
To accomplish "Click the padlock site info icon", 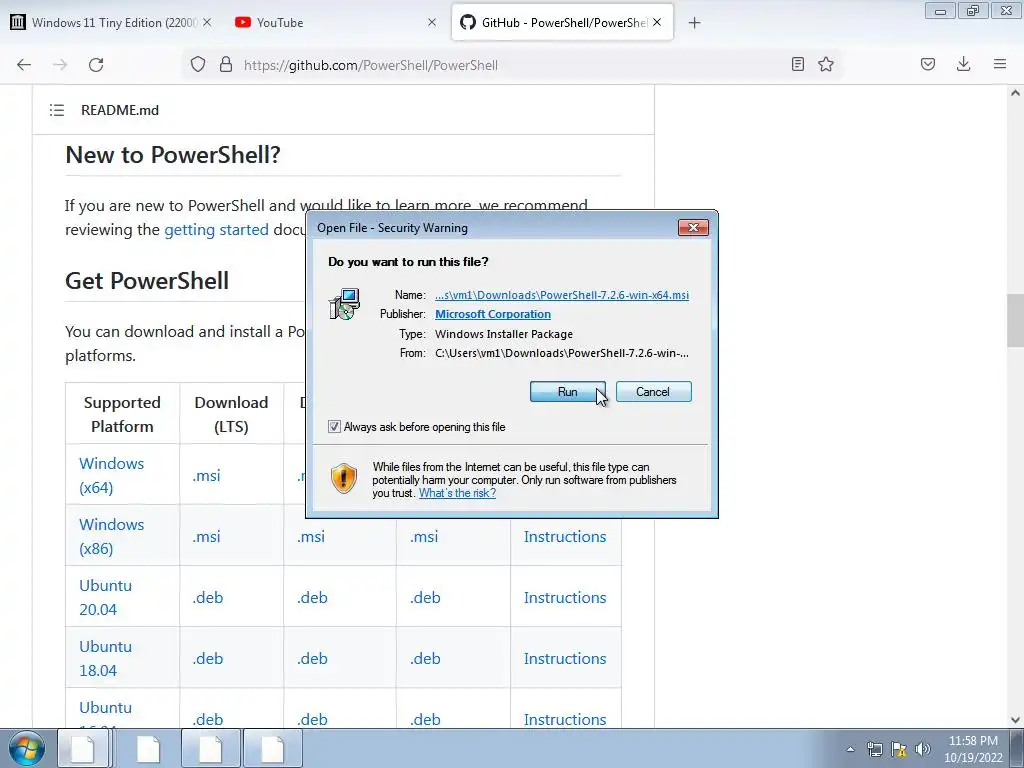I will pos(226,65).
